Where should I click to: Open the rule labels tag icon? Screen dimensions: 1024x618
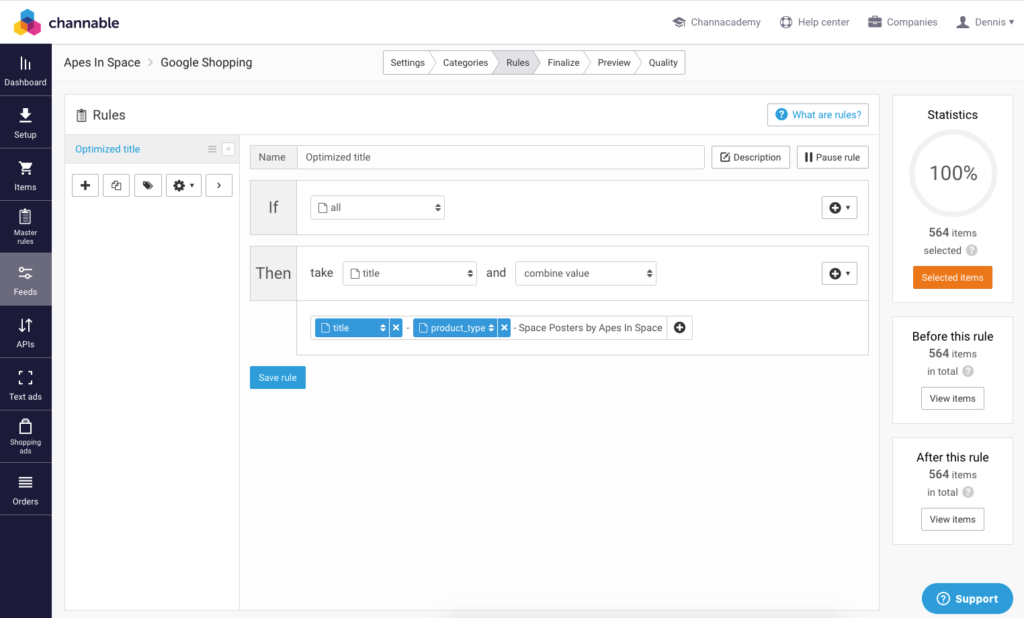tap(148, 185)
